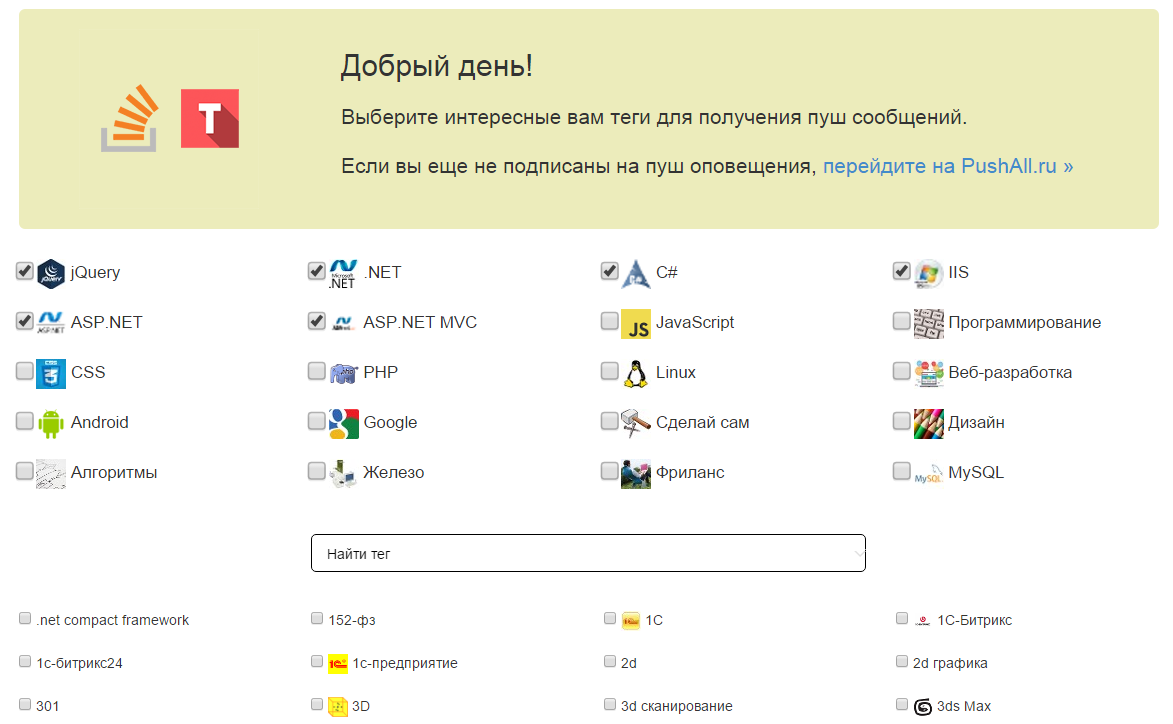The width and height of the screenshot is (1173, 724).
Task: Check the Дизайн checkbox
Action: (901, 421)
